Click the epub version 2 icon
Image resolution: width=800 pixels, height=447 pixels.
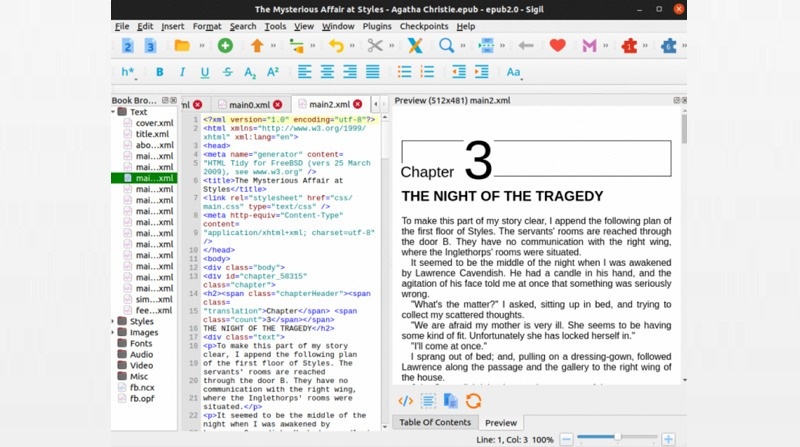click(x=128, y=46)
